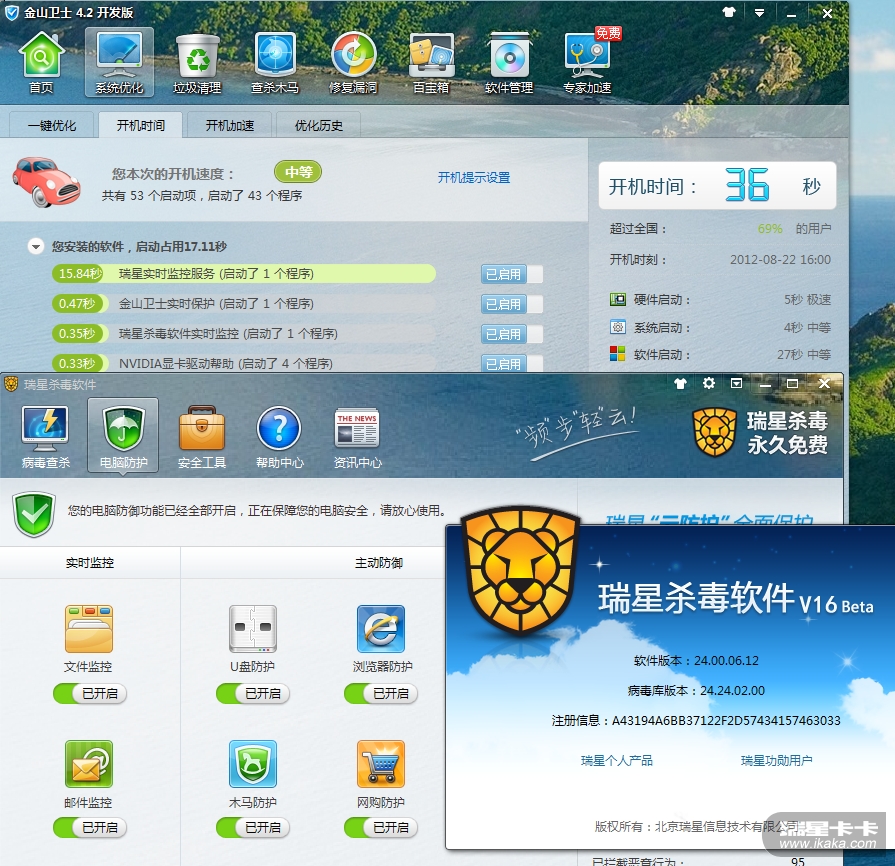895x866 pixels.
Task: Open 安全工具 toolbox in 瑞星
Action: pyautogui.click(x=201, y=437)
